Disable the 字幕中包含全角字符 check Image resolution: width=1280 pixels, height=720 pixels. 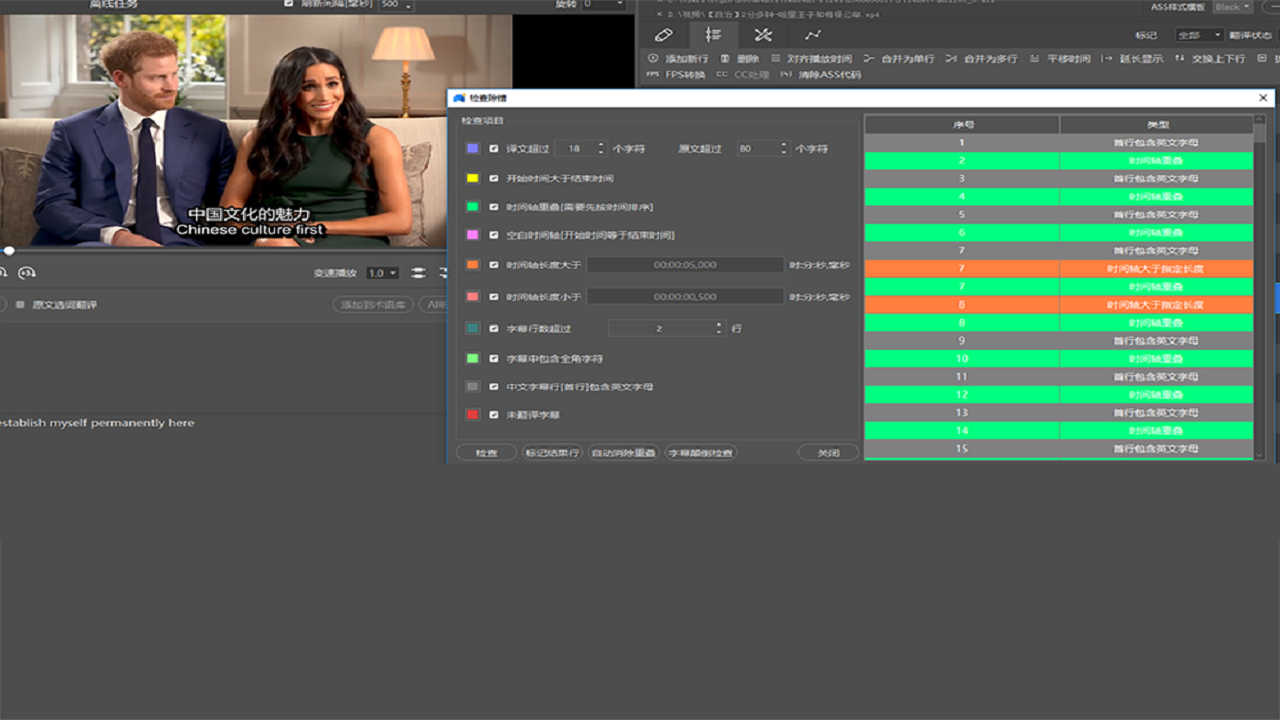tap(494, 358)
